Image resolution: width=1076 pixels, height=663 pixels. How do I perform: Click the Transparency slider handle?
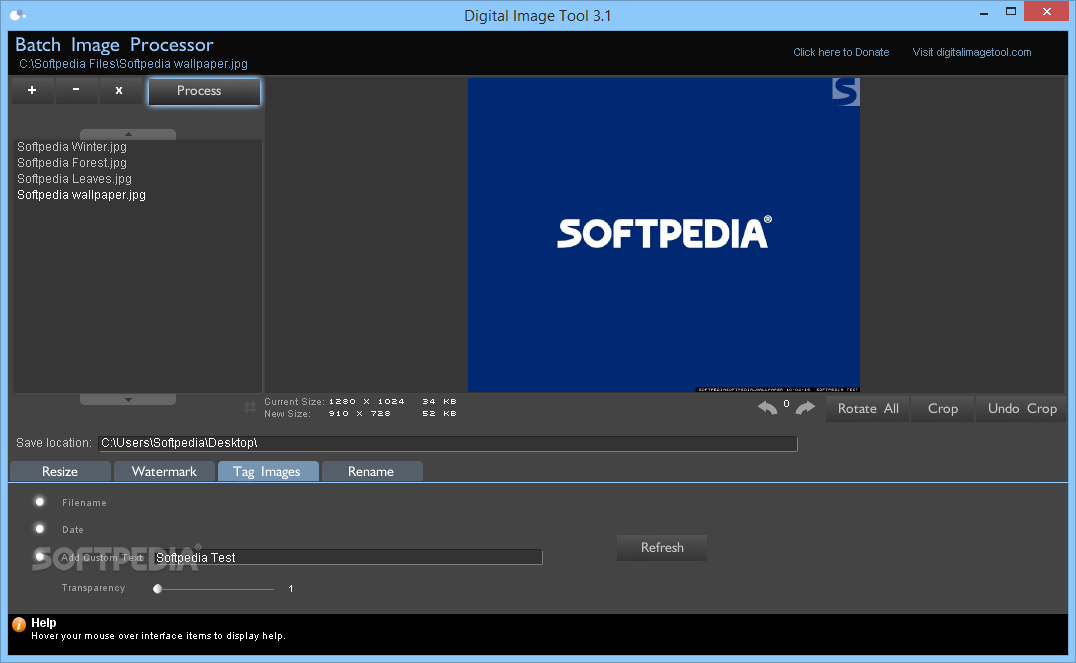[157, 589]
